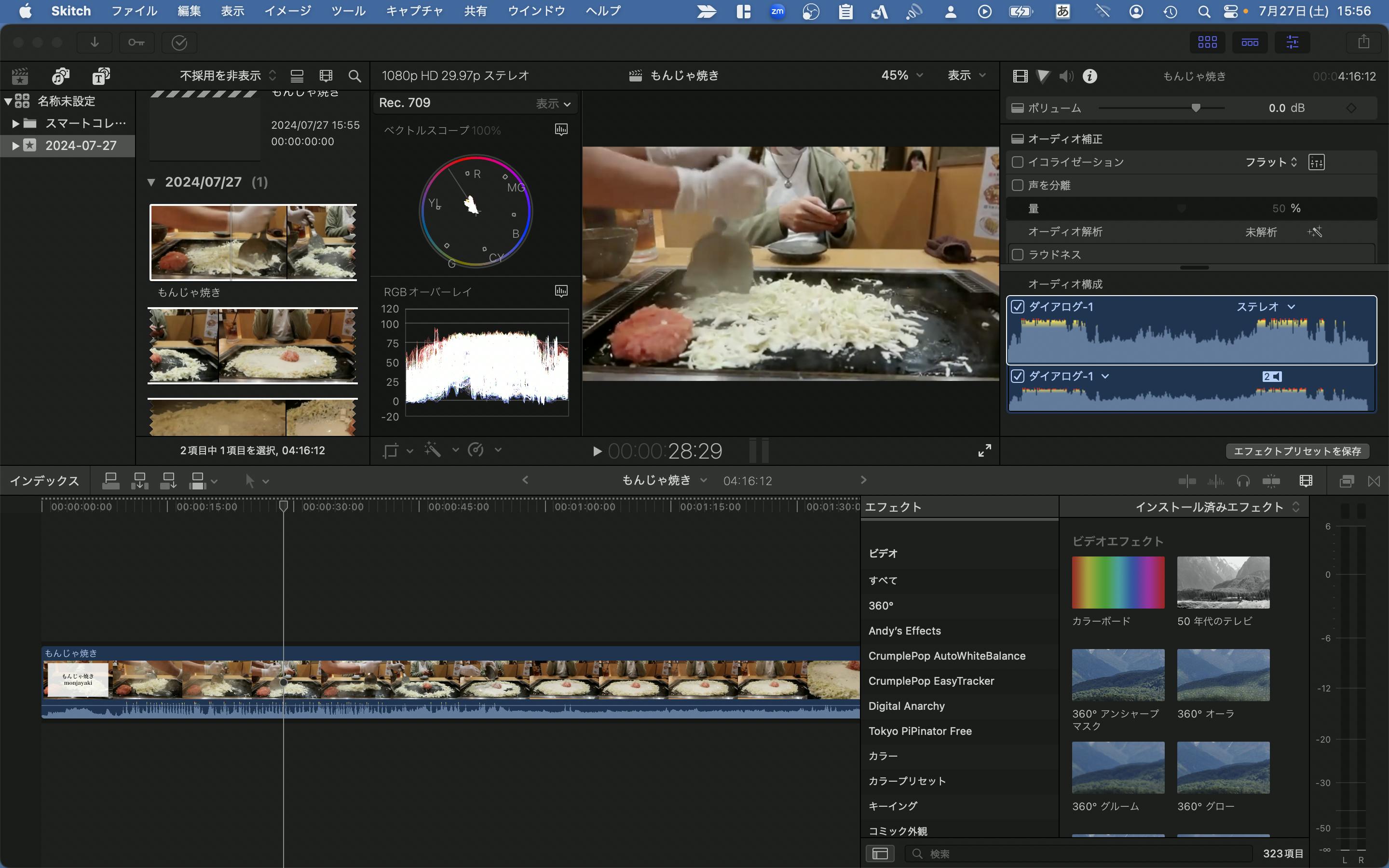The height and width of the screenshot is (868, 1389).
Task: Open the 45% zoom level dropdown
Action: pyautogui.click(x=902, y=75)
